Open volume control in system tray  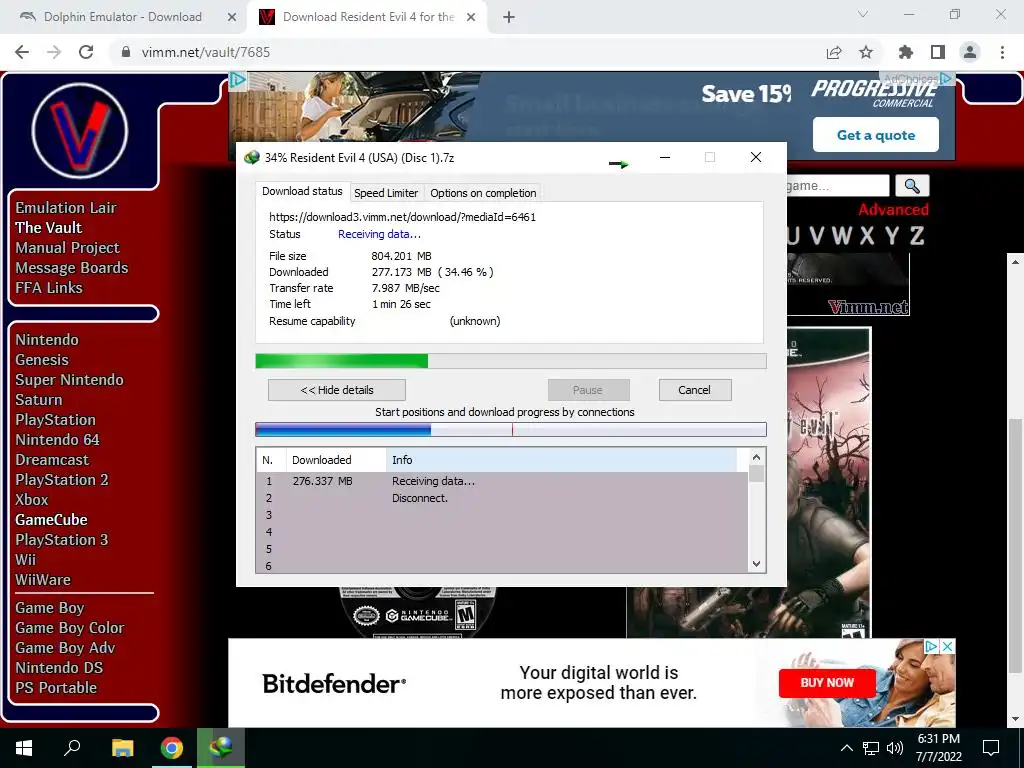[895, 748]
